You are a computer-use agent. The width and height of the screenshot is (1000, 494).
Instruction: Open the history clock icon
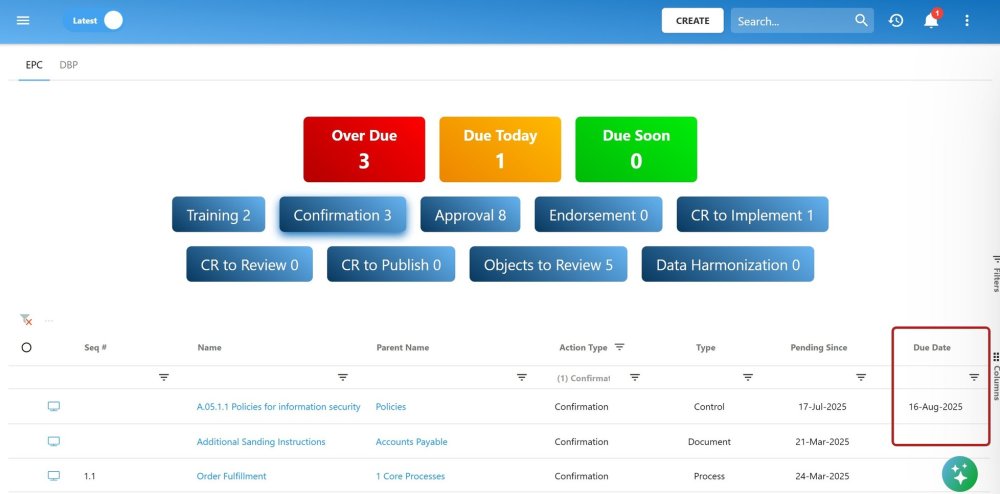click(896, 20)
